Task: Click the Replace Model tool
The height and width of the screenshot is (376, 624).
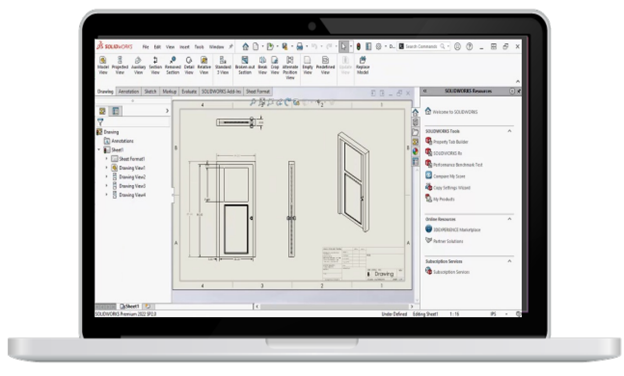Action: click(363, 65)
